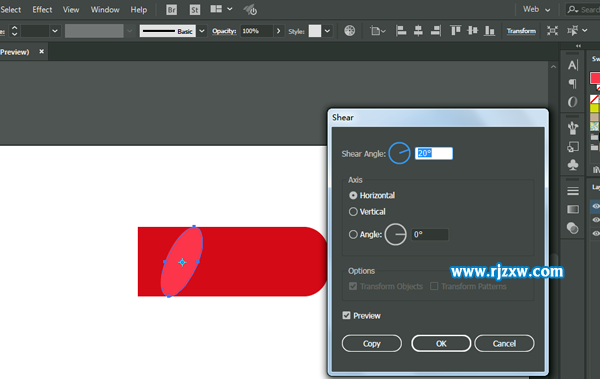Screen dimensions: 600x379
Task: Toggle visibility of the third layer
Action: 596,234
